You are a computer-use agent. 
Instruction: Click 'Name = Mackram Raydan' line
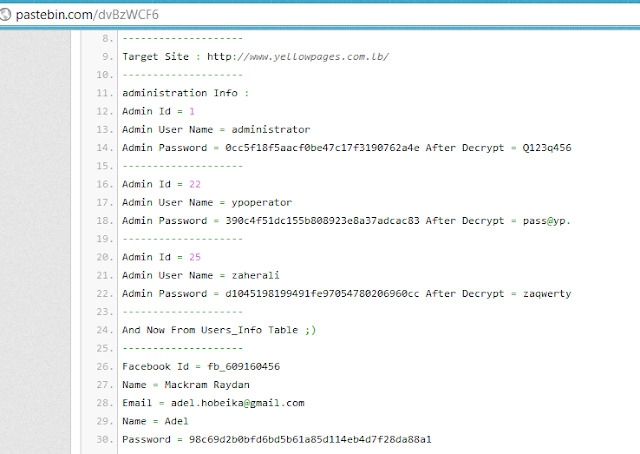coord(186,385)
